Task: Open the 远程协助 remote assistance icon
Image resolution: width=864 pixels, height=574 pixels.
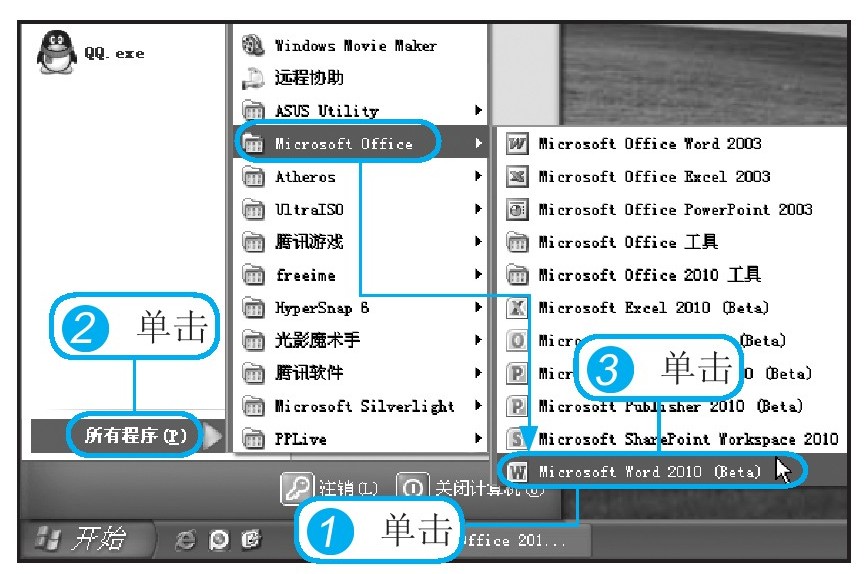Action: coord(253,78)
